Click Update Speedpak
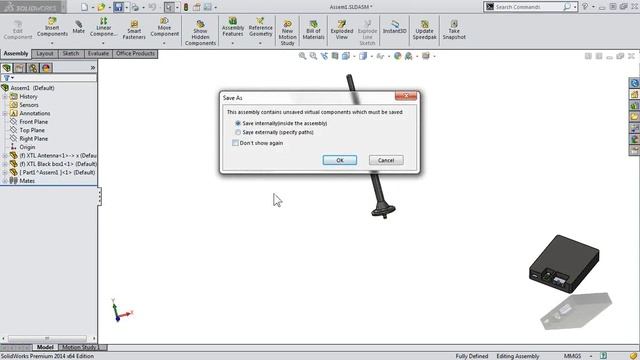The height and width of the screenshot is (360, 640). pos(424,30)
